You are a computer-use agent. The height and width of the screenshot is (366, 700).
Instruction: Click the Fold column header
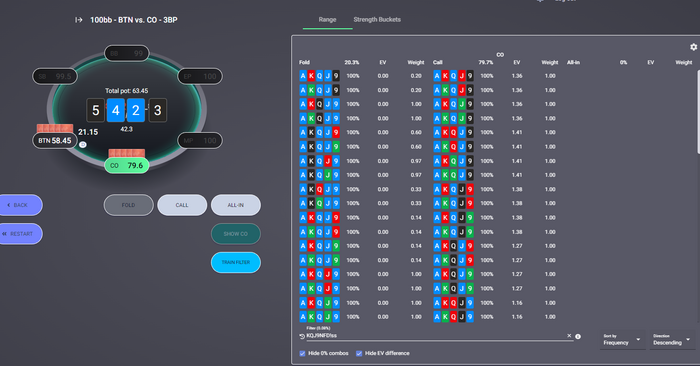304,62
